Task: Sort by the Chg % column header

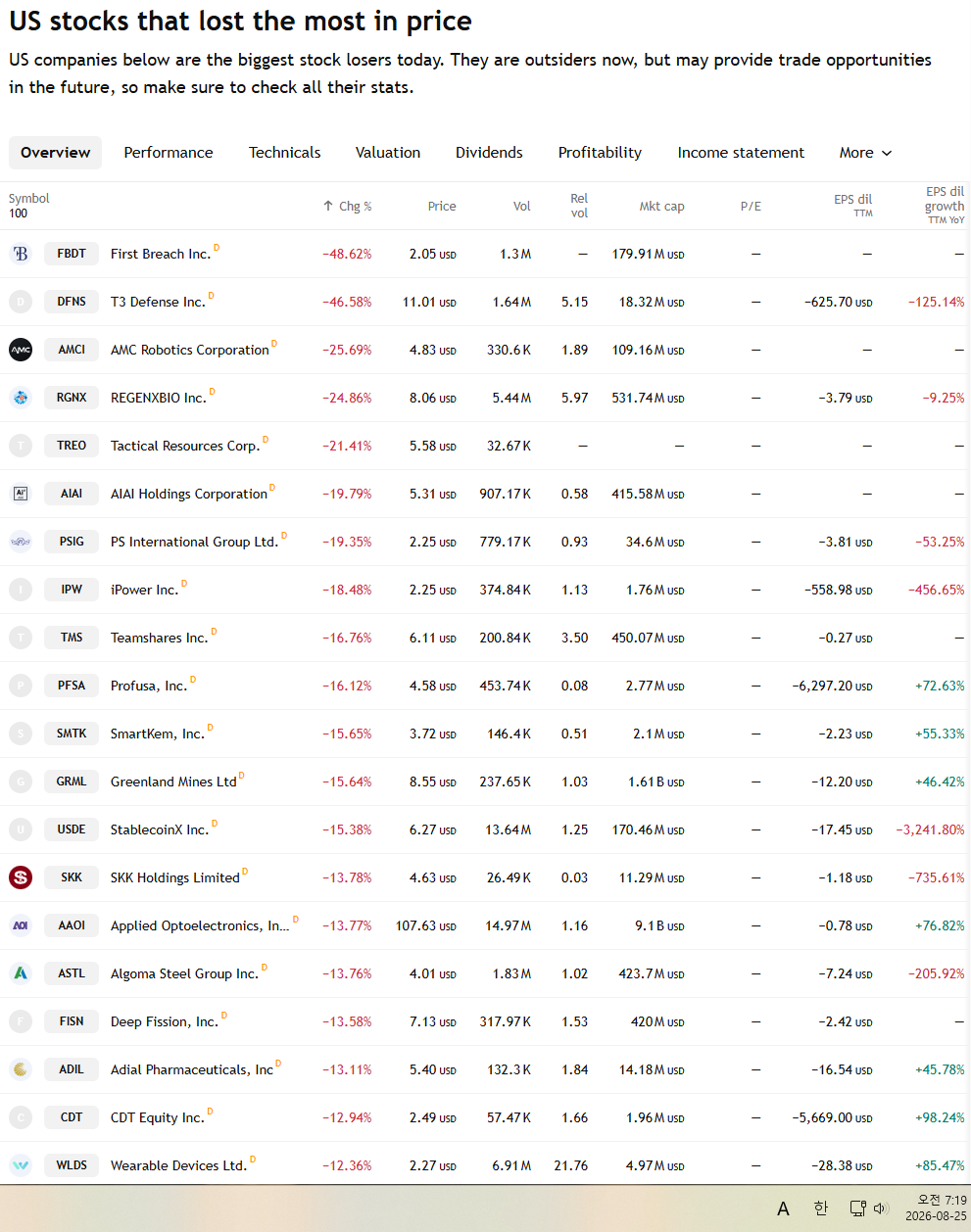Action: tap(348, 206)
